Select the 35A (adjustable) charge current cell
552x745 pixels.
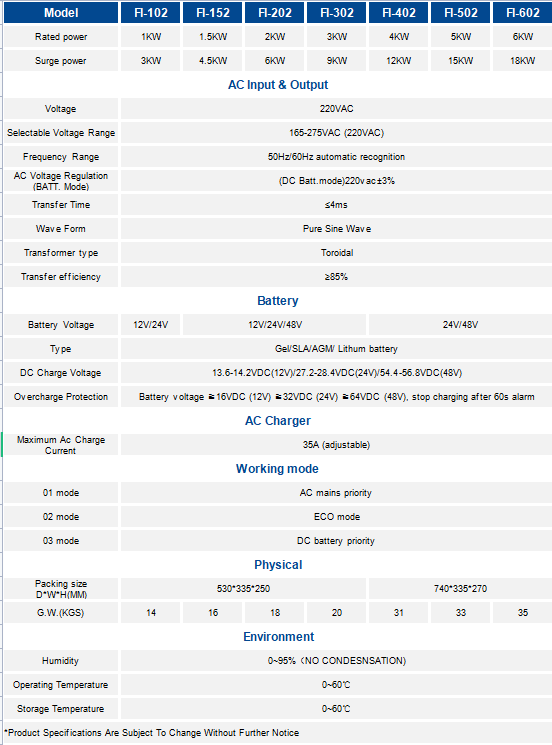click(x=336, y=445)
